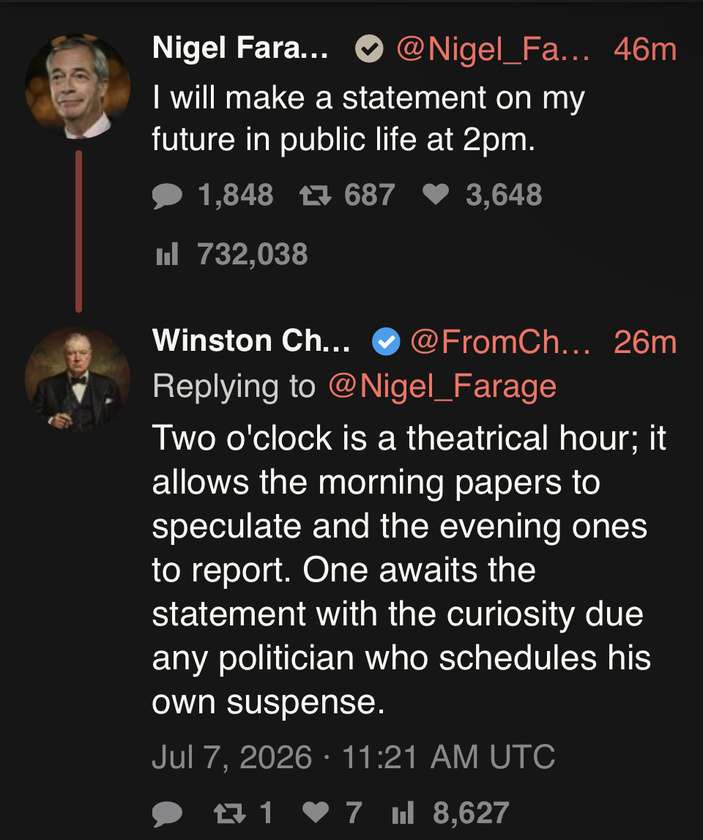Click the blue verified badge next to Winston Churchill
Screen dimensions: 703x840
(386, 342)
